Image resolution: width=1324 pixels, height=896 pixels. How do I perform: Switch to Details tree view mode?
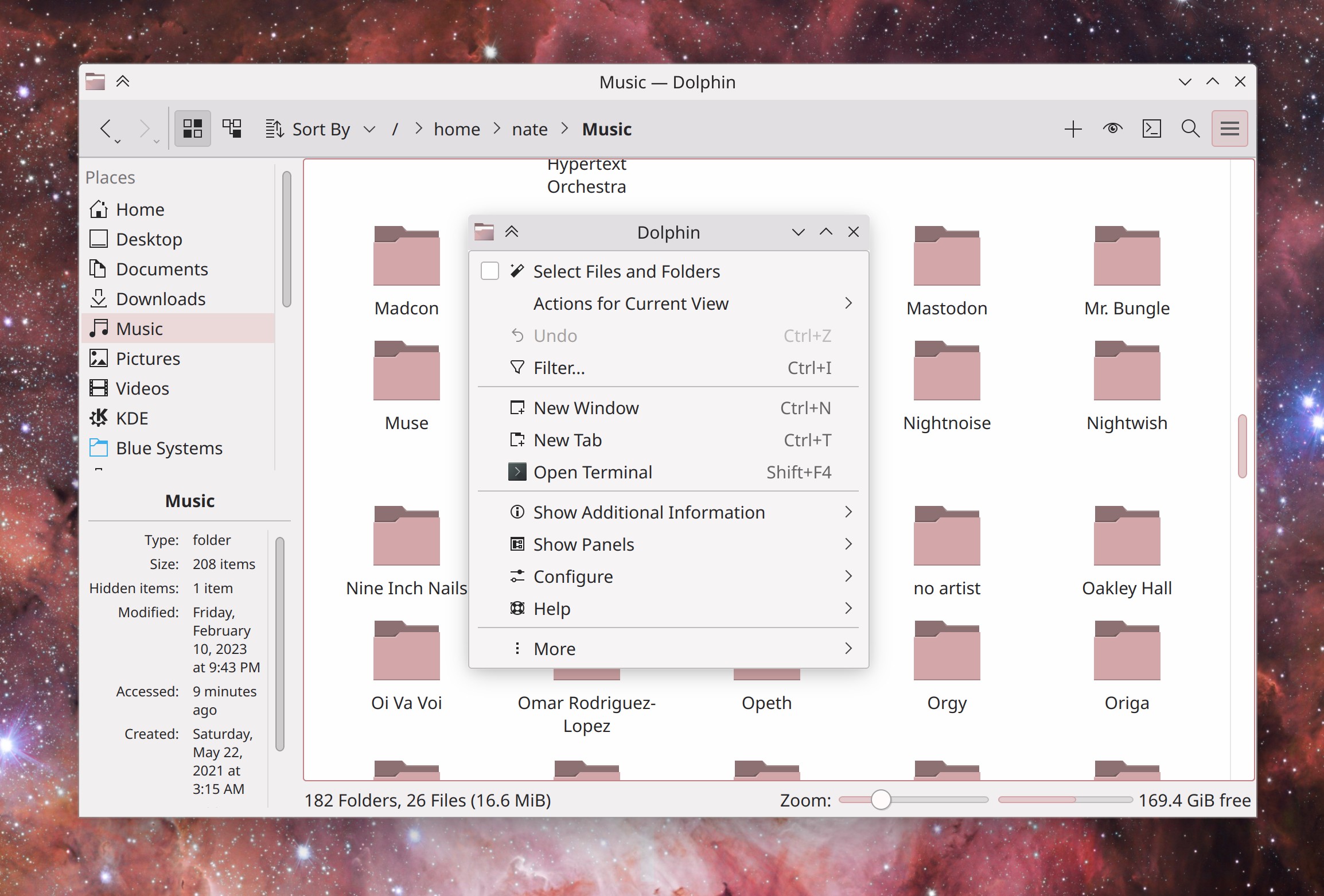[232, 128]
